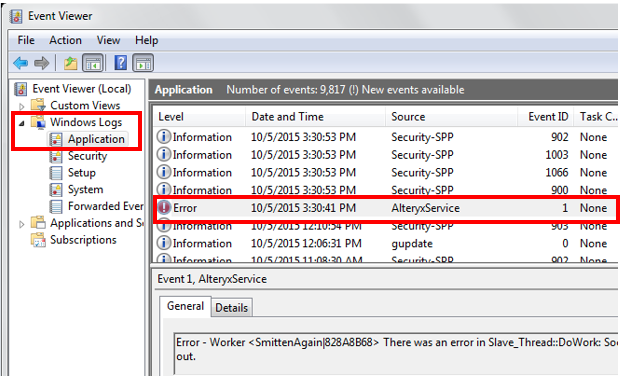Open the View menu

(109, 40)
